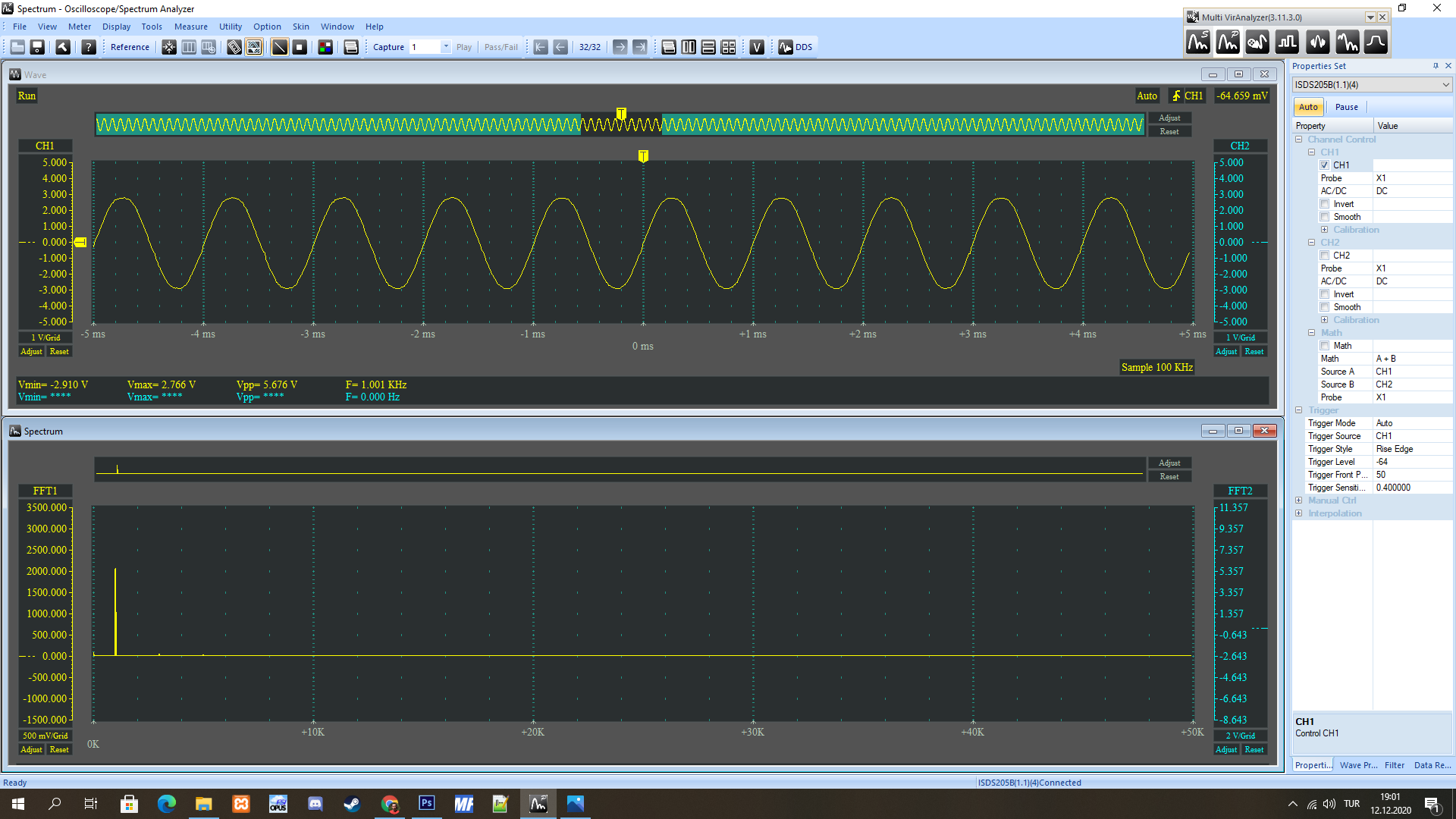Image resolution: width=1456 pixels, height=819 pixels.
Task: Click the hammer tool icon
Action: 63,47
